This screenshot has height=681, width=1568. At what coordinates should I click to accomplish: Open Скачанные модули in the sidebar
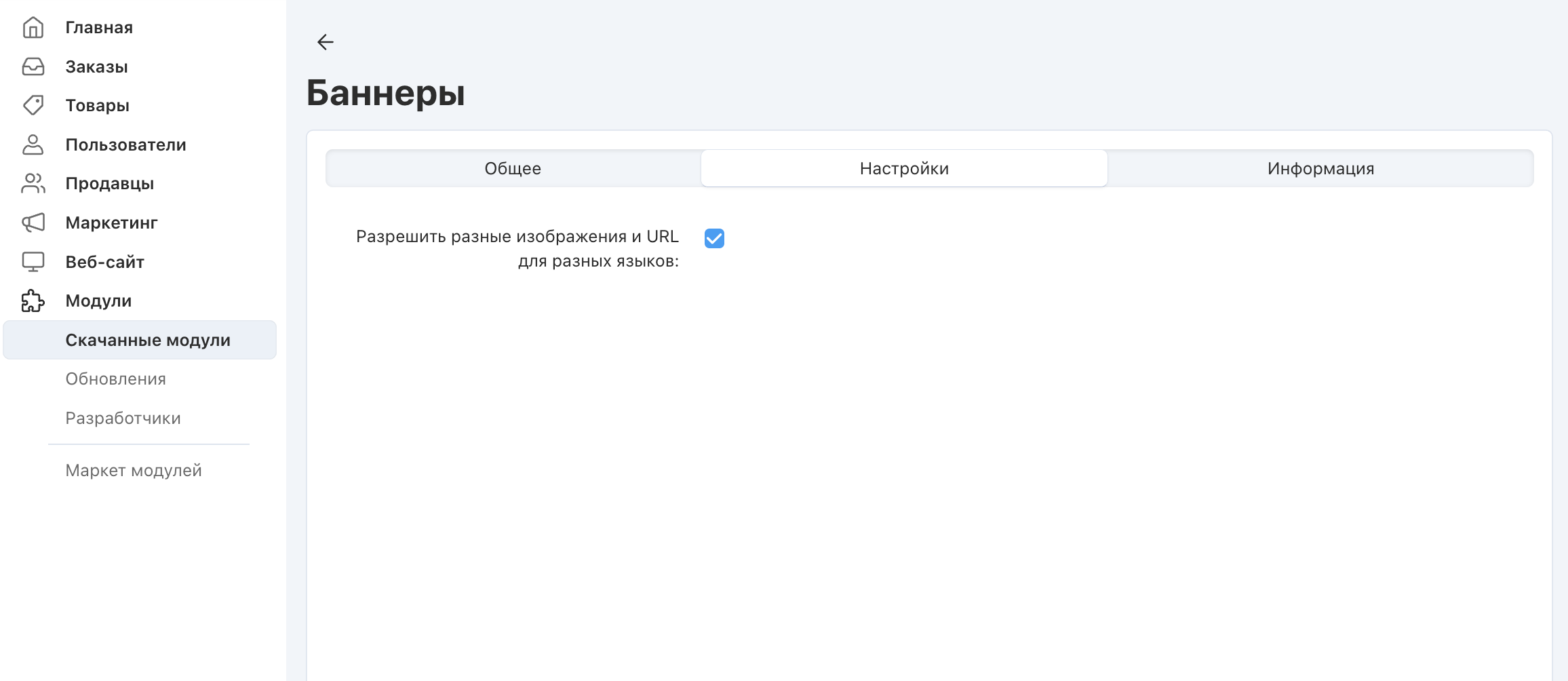(x=148, y=340)
